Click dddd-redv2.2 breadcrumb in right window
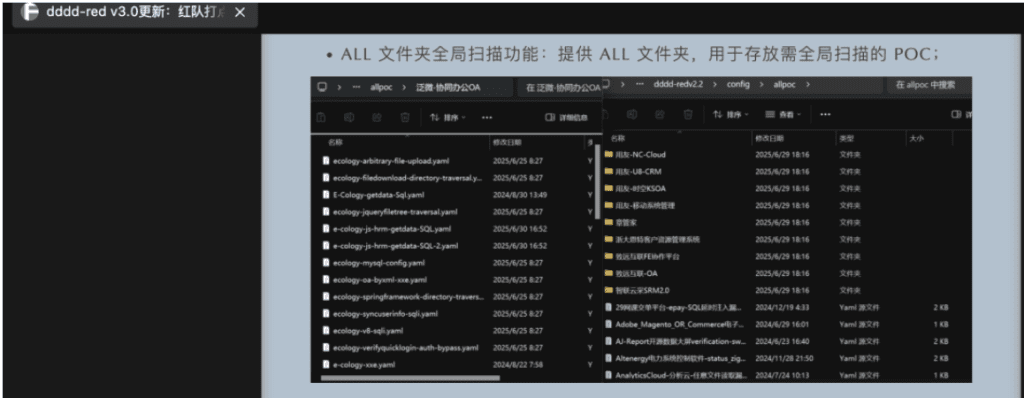This screenshot has width=1024, height=398. click(678, 84)
